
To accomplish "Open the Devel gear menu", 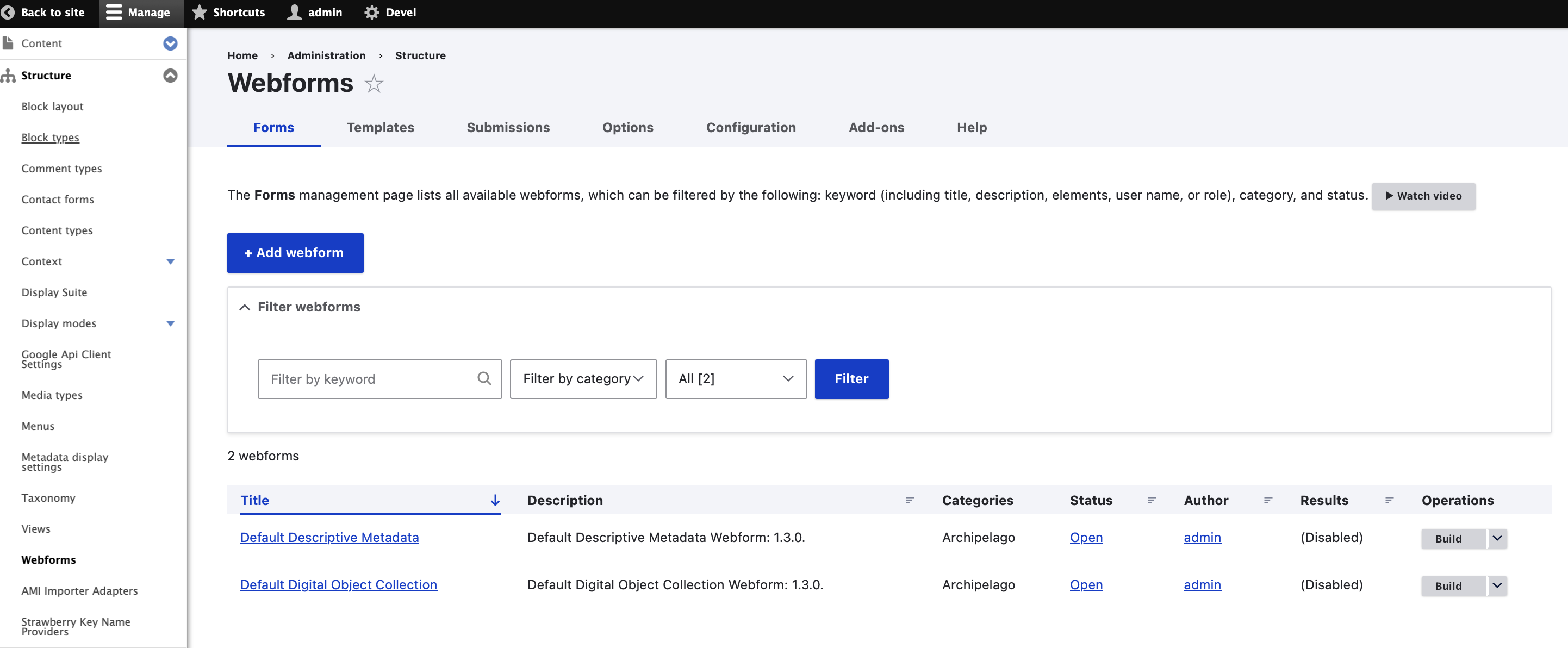I will (371, 12).
